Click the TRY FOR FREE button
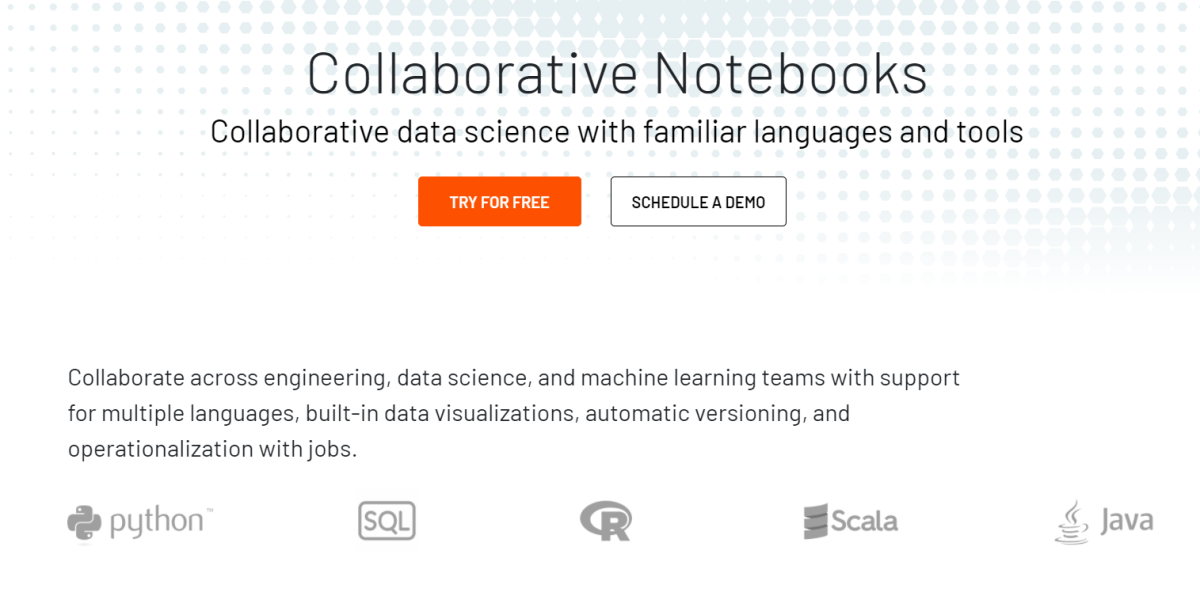 [499, 201]
